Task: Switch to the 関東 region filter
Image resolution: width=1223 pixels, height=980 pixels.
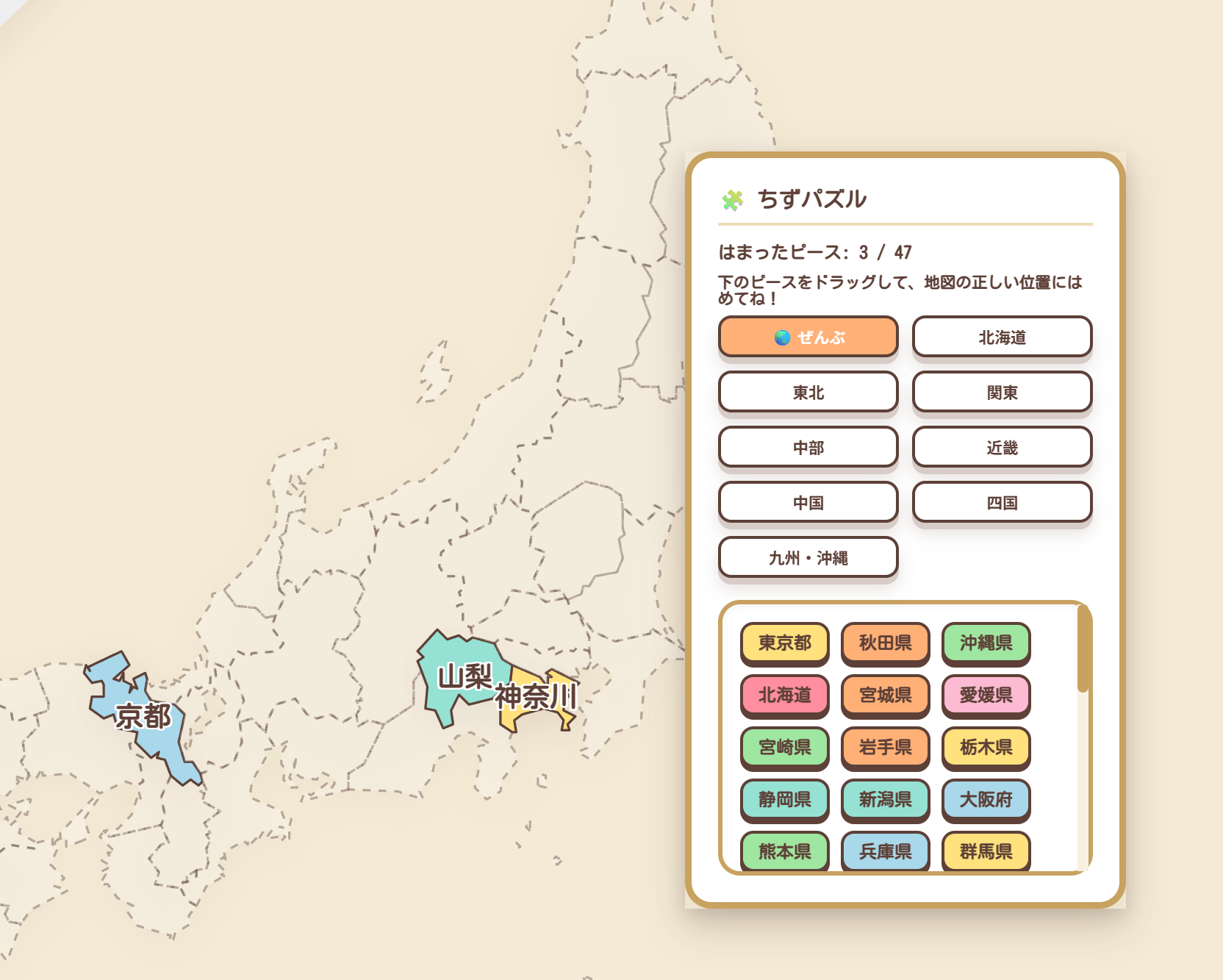Action: 1002,392
